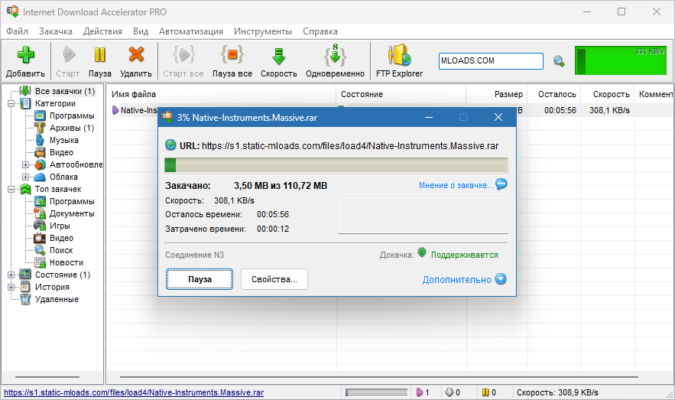Select the Облака tree item
The image size is (675, 400).
point(63,177)
